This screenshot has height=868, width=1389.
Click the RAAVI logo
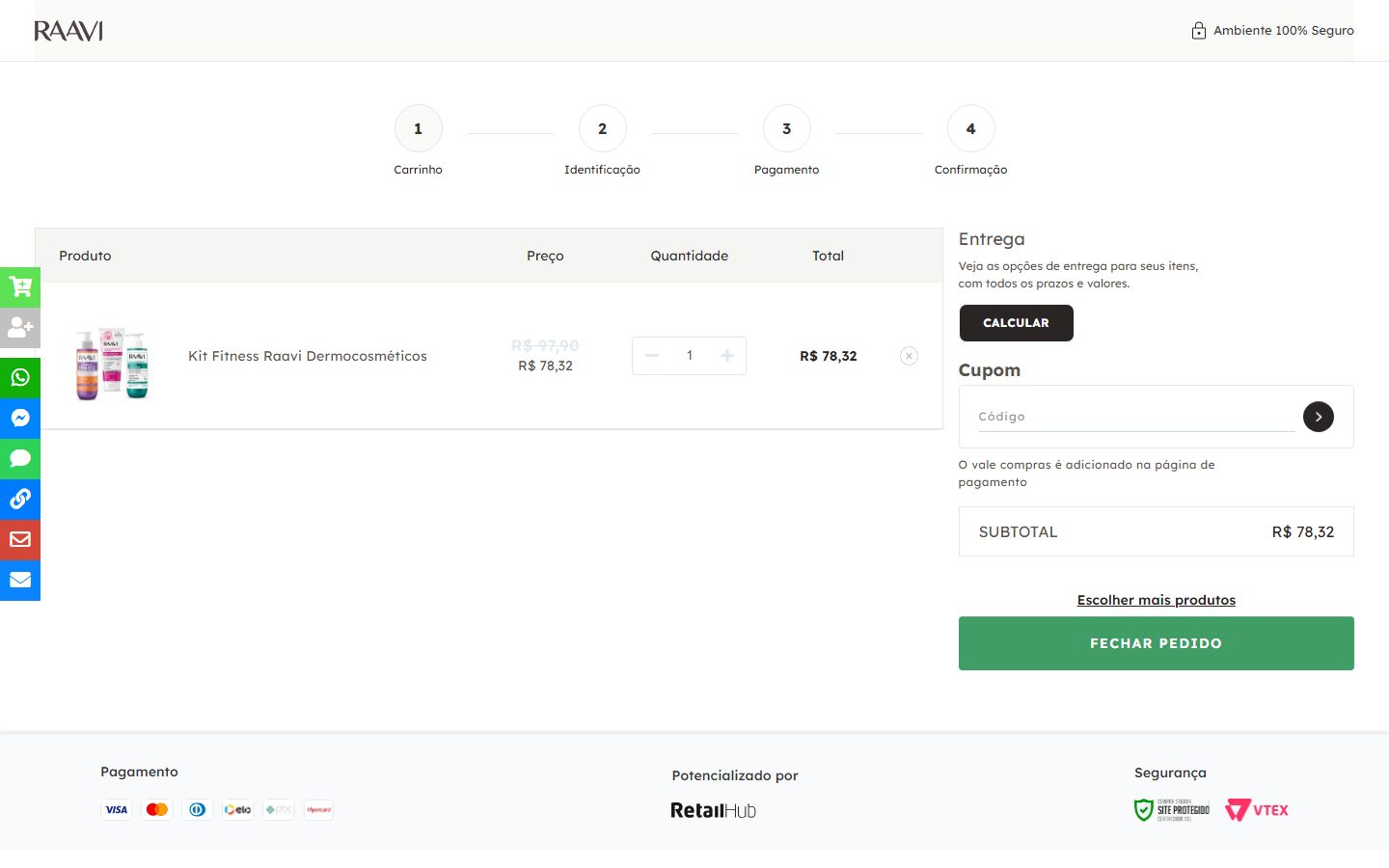click(68, 31)
